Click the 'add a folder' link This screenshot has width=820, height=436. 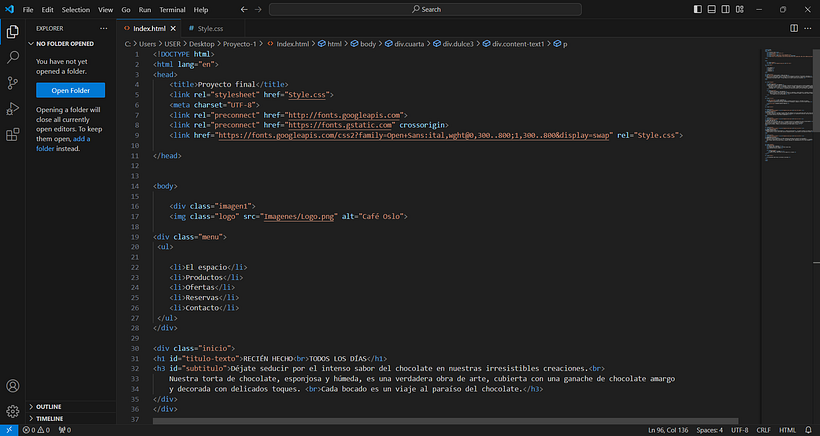63,144
